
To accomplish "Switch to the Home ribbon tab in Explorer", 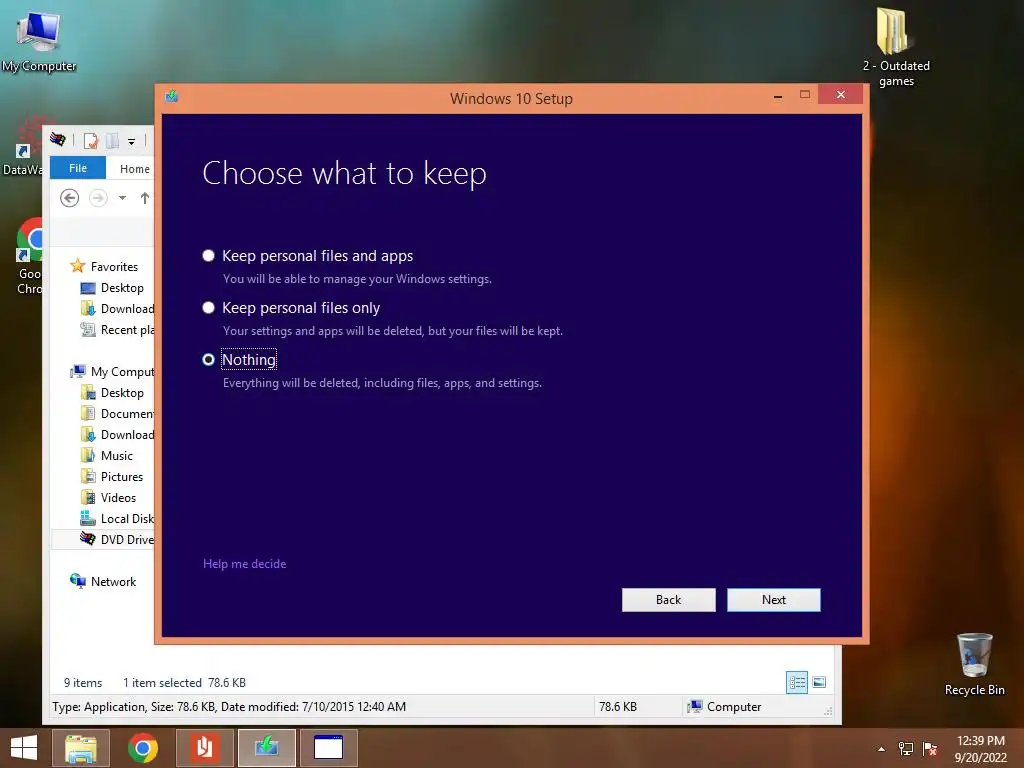I will coord(135,168).
